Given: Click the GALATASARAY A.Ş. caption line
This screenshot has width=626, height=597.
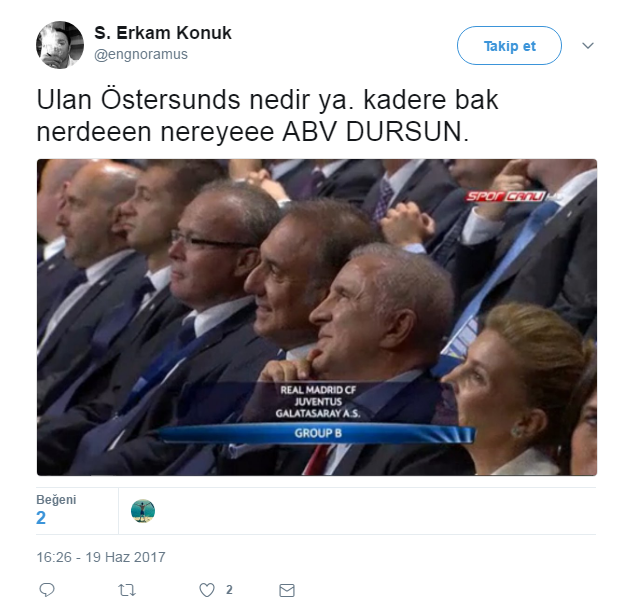Looking at the screenshot, I should coord(318,413).
